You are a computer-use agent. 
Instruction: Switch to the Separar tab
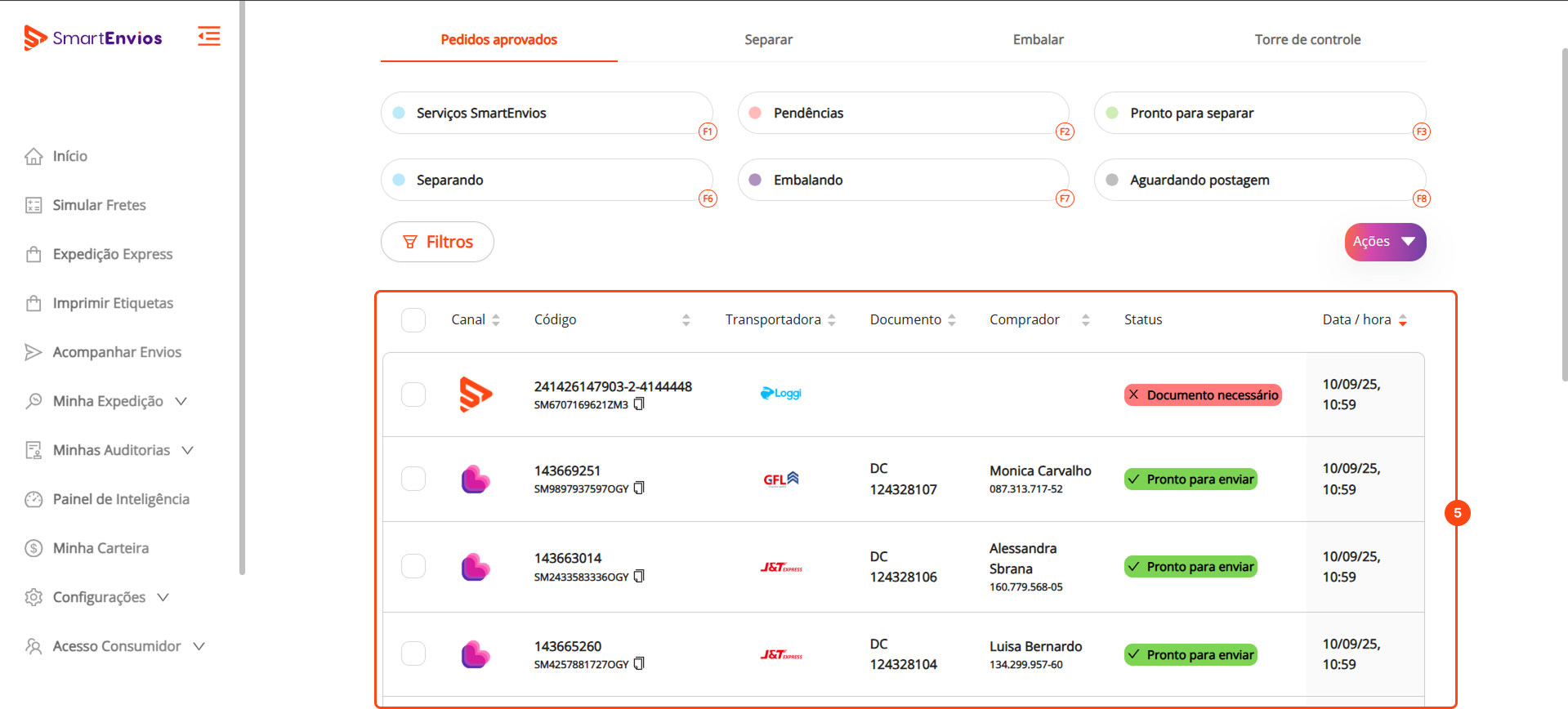[768, 39]
